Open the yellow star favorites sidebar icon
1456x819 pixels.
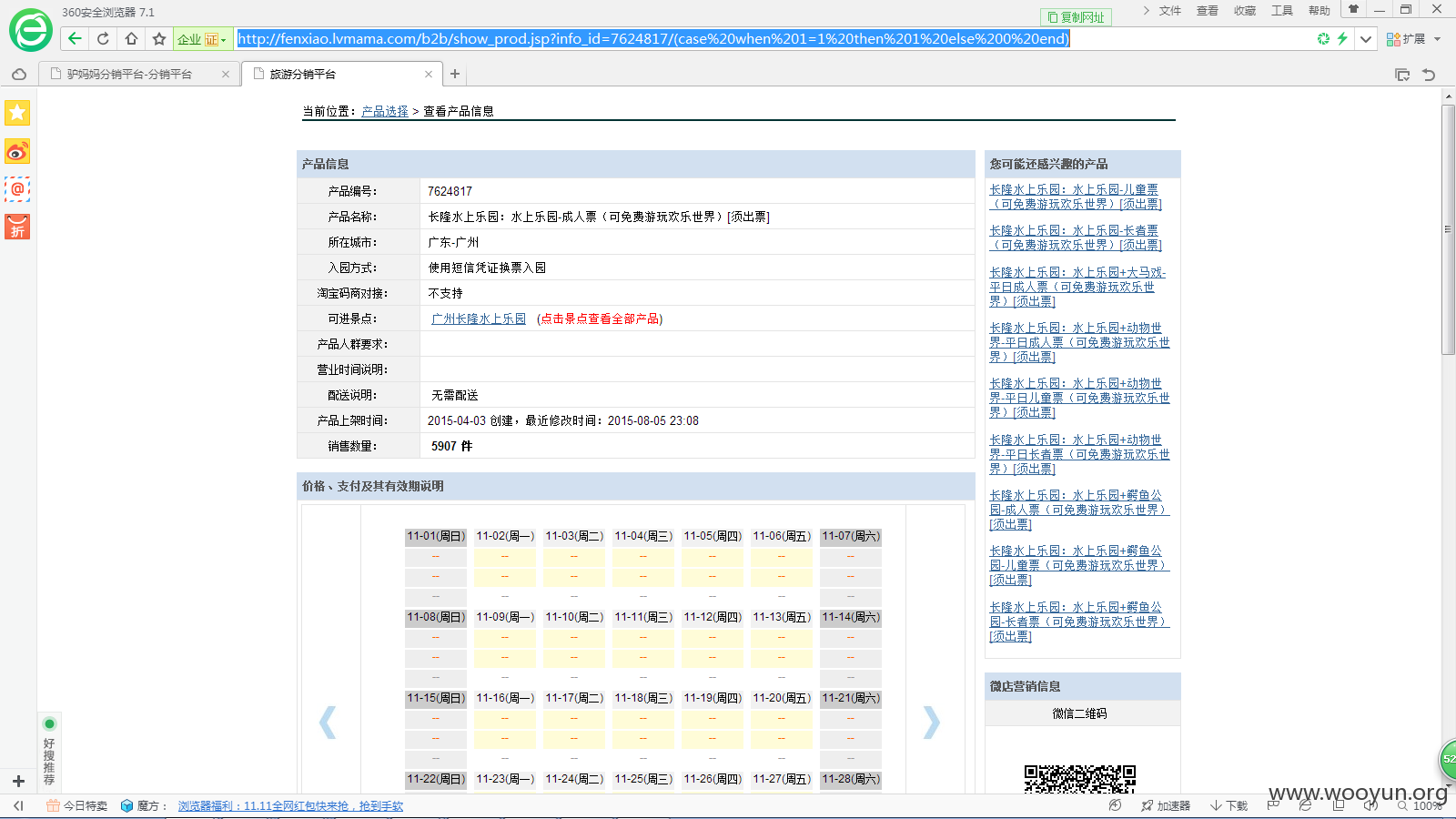tap(17, 113)
